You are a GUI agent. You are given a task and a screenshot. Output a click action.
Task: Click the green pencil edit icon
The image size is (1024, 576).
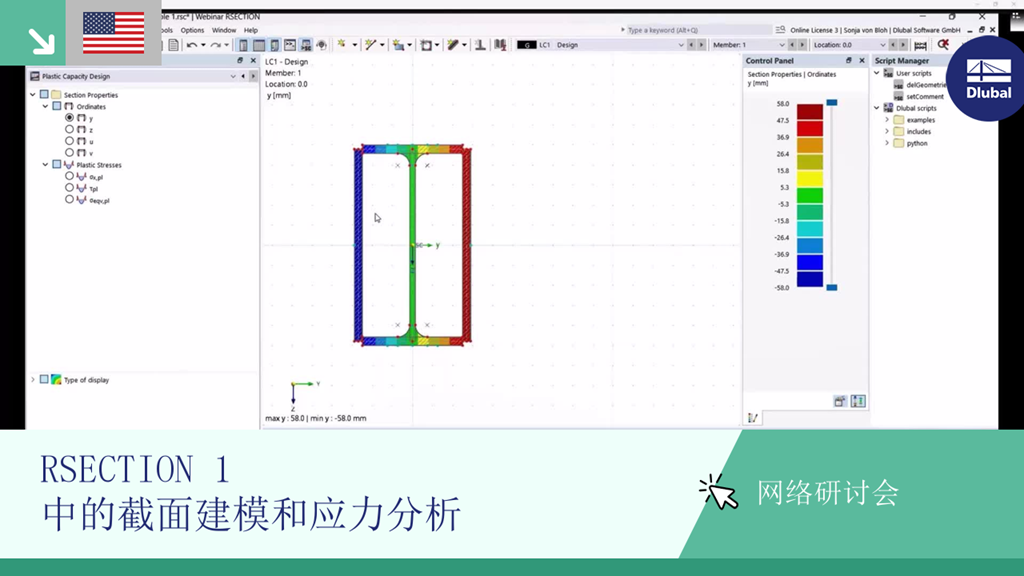[x=453, y=44]
